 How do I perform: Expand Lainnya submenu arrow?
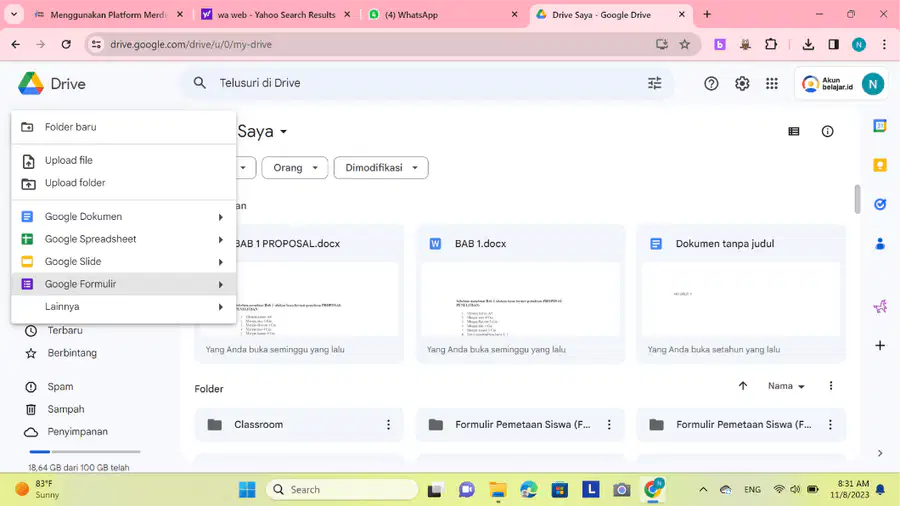(220, 307)
